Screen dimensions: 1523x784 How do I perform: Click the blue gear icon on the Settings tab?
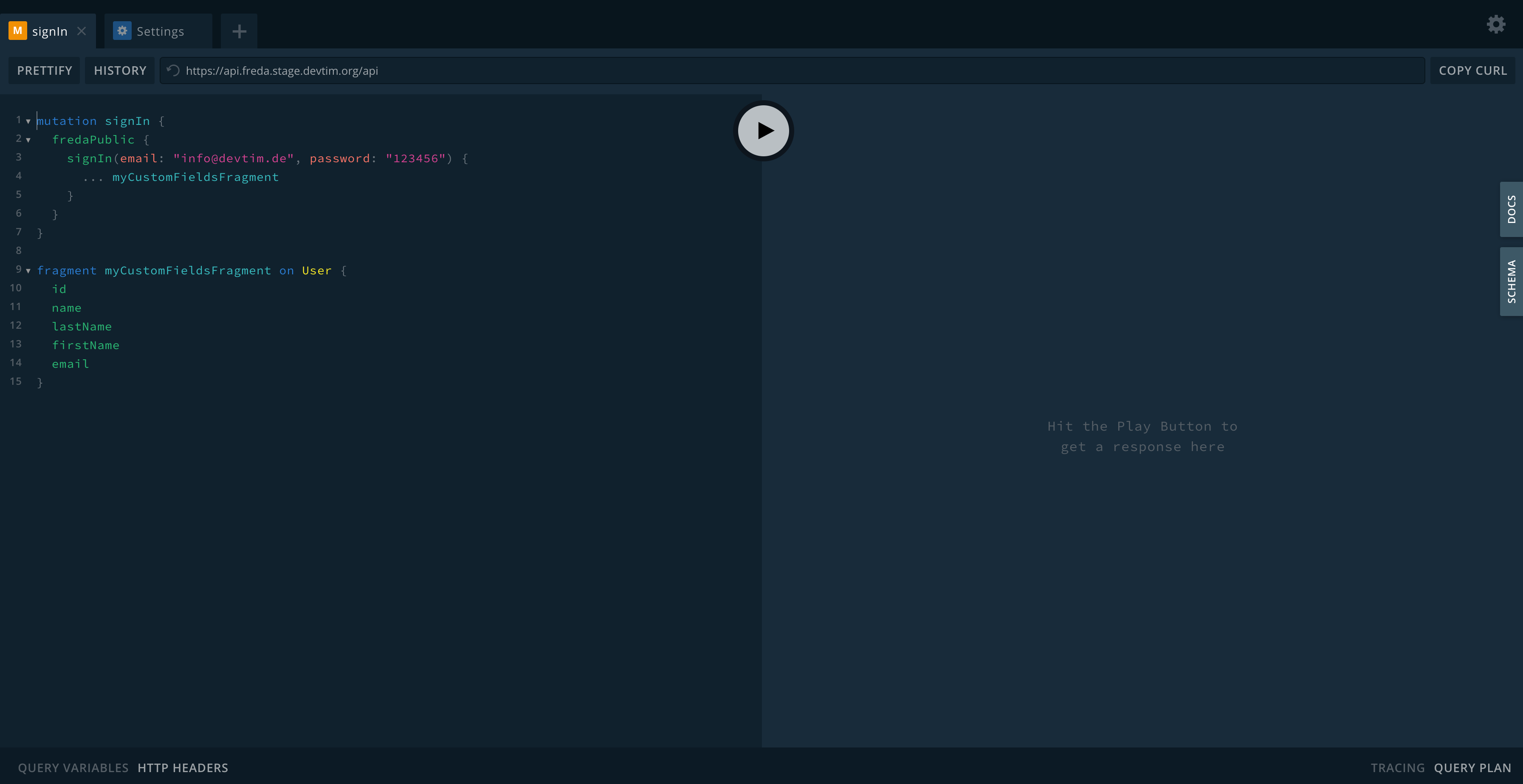pyautogui.click(x=122, y=31)
